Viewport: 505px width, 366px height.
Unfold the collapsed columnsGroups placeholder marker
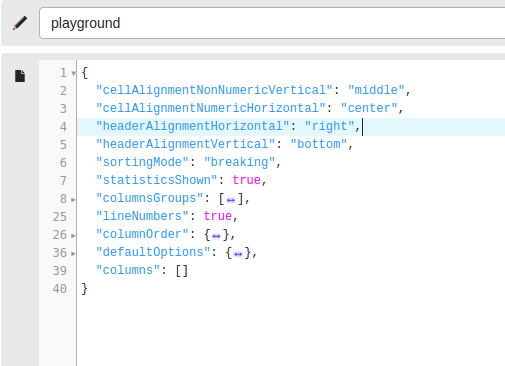pos(231,200)
